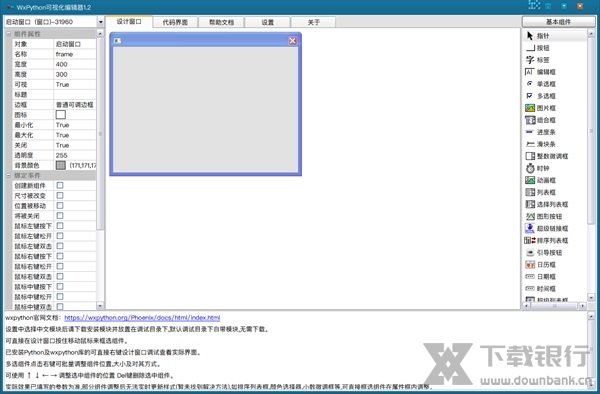The height and width of the screenshot is (394, 600).
Task: Click the design frame's title bar icon
Action: click(x=117, y=41)
